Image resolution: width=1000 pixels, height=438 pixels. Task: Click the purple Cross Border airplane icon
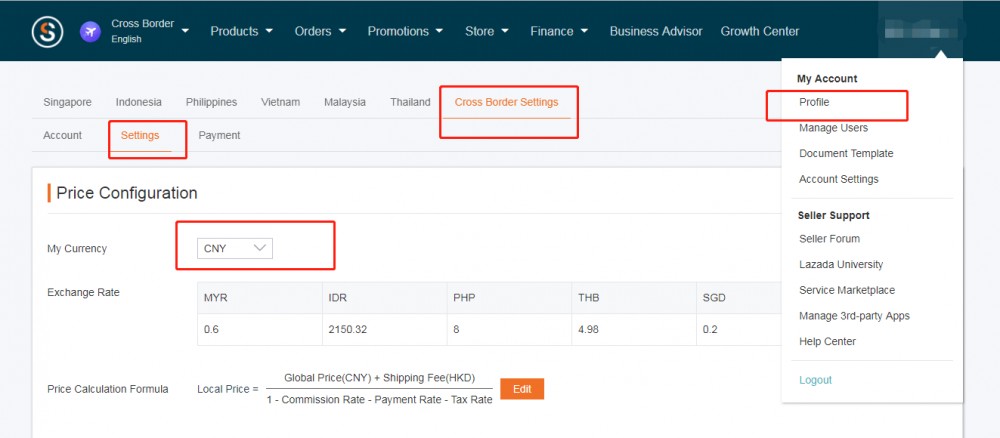click(x=91, y=31)
